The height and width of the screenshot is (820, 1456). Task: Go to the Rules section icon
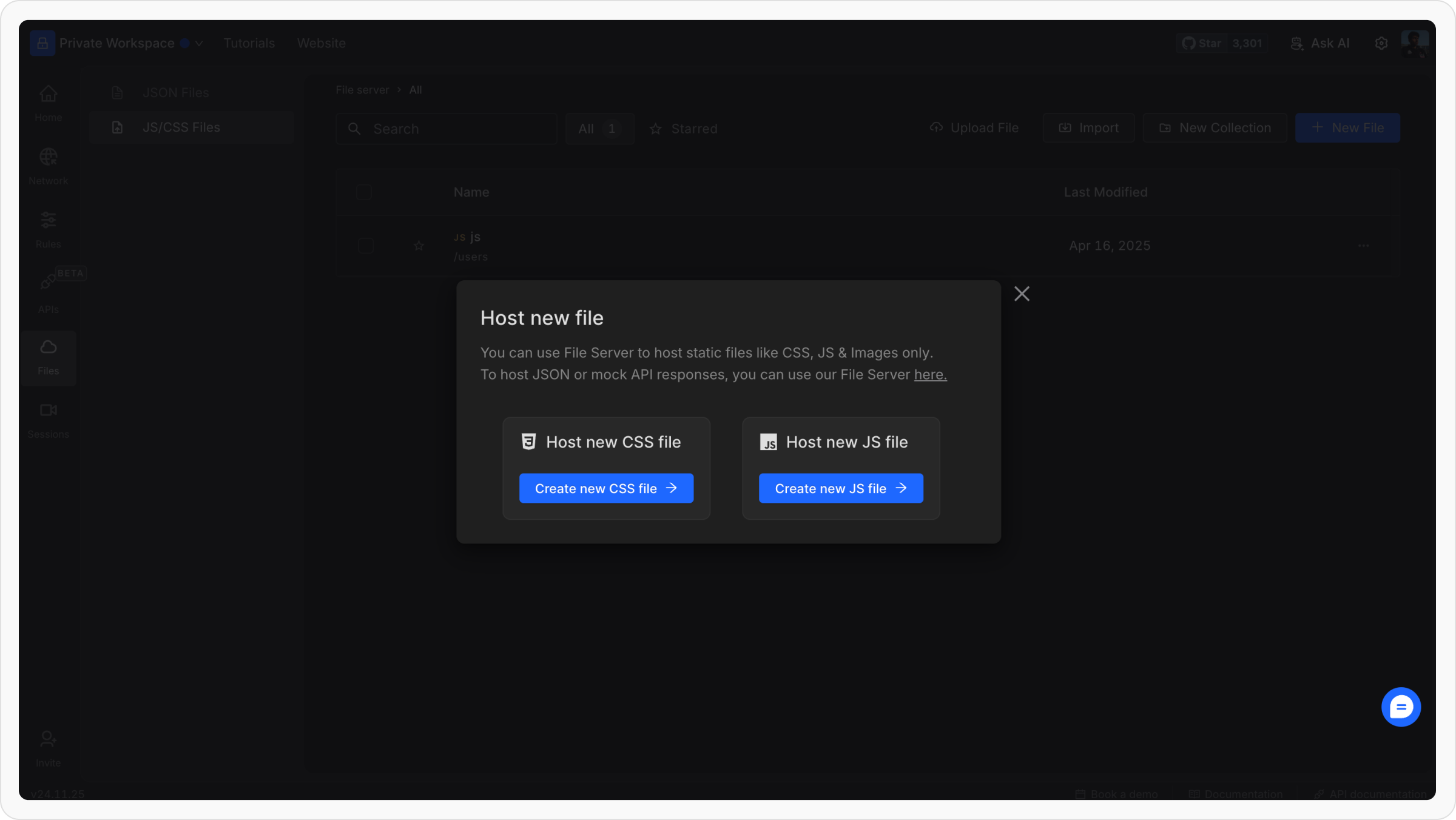coord(48,220)
